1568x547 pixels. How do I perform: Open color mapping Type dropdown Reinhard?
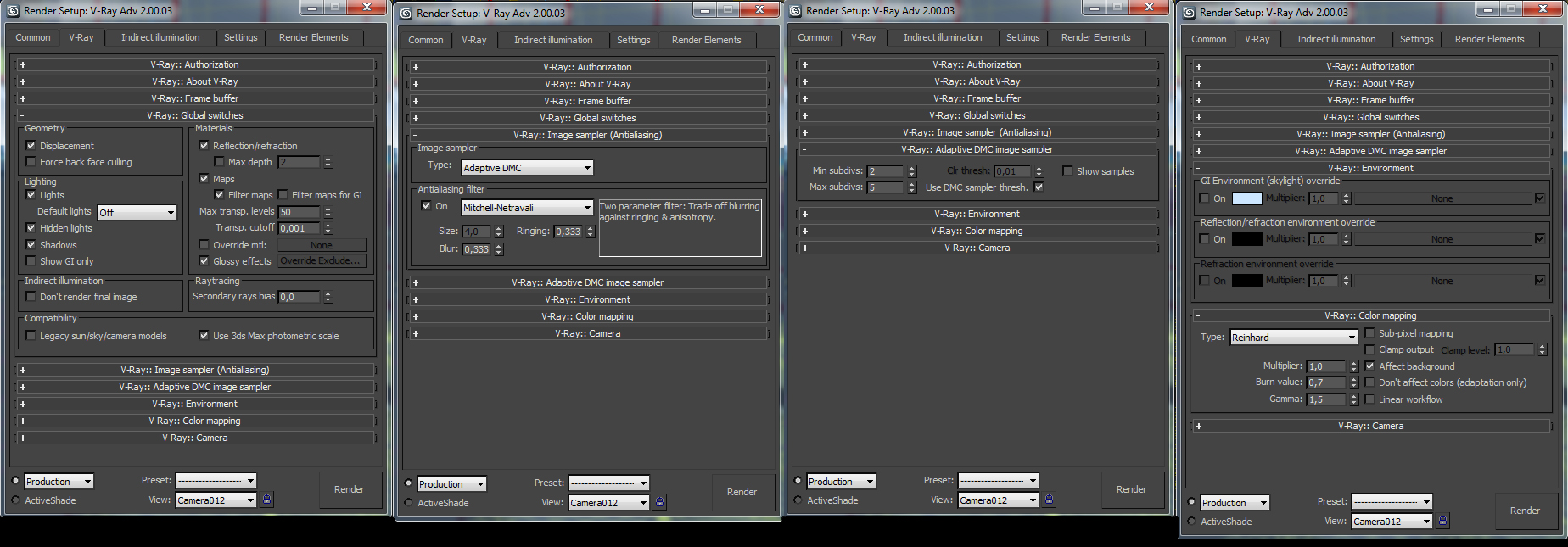(x=1294, y=338)
